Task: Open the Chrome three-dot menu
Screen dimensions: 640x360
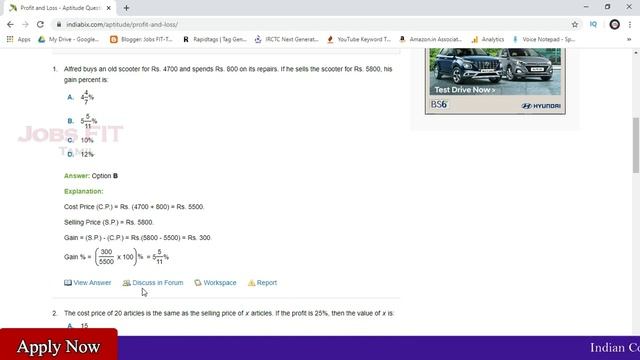Action: point(630,24)
